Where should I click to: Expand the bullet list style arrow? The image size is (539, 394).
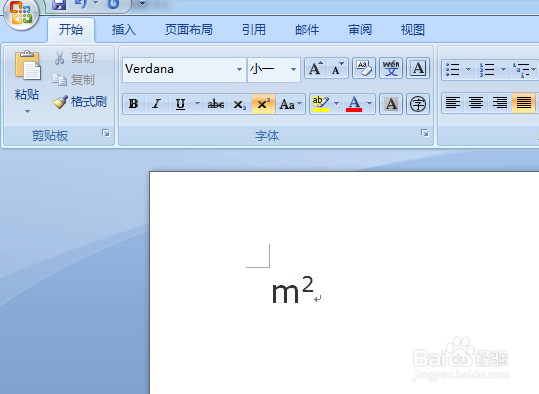pyautogui.click(x=468, y=69)
